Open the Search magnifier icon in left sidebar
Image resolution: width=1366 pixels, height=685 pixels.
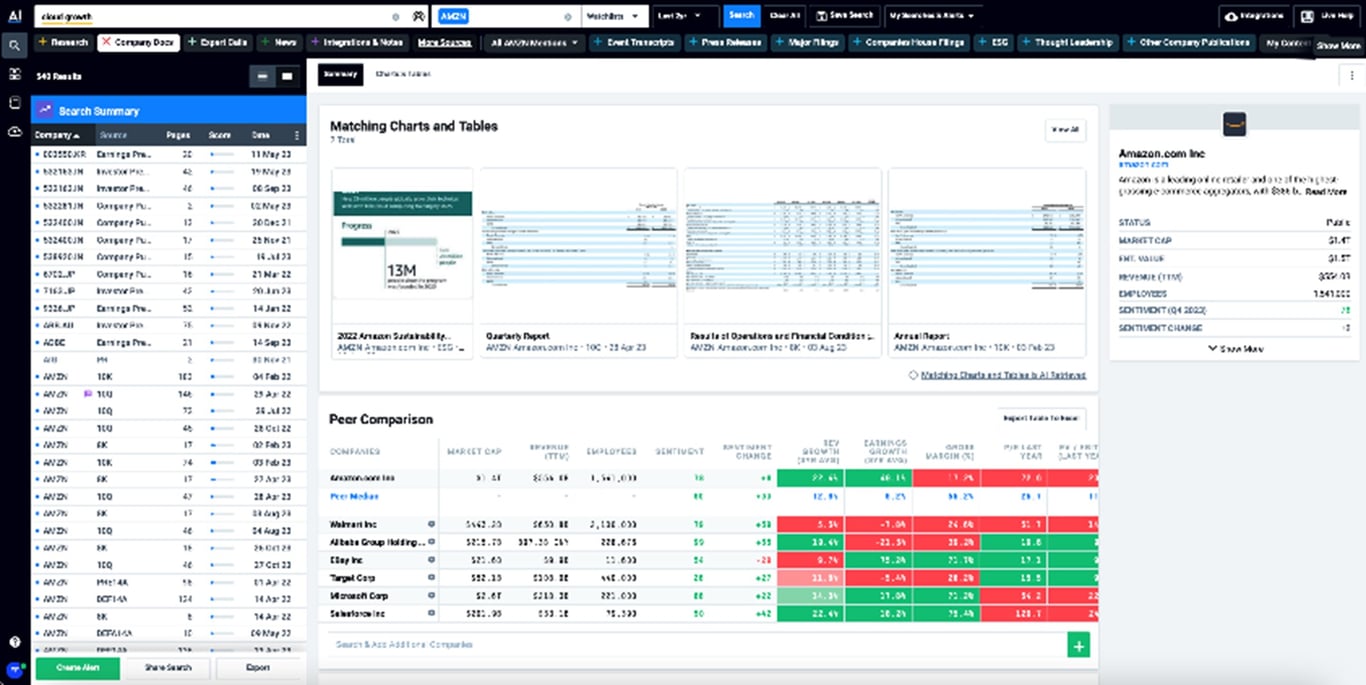click(14, 44)
